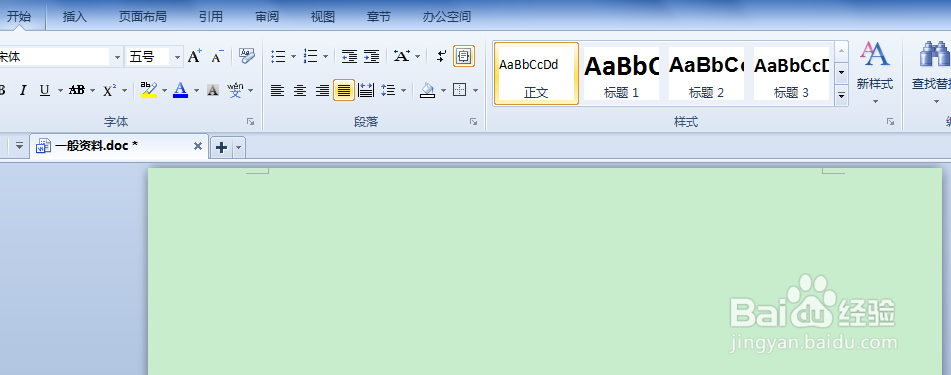
Task: Apply the 标题 1 style
Action: tap(622, 73)
